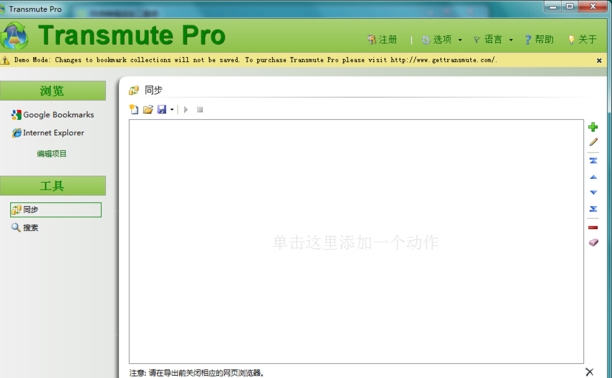Maximize the Transmute Pro window

570,7
